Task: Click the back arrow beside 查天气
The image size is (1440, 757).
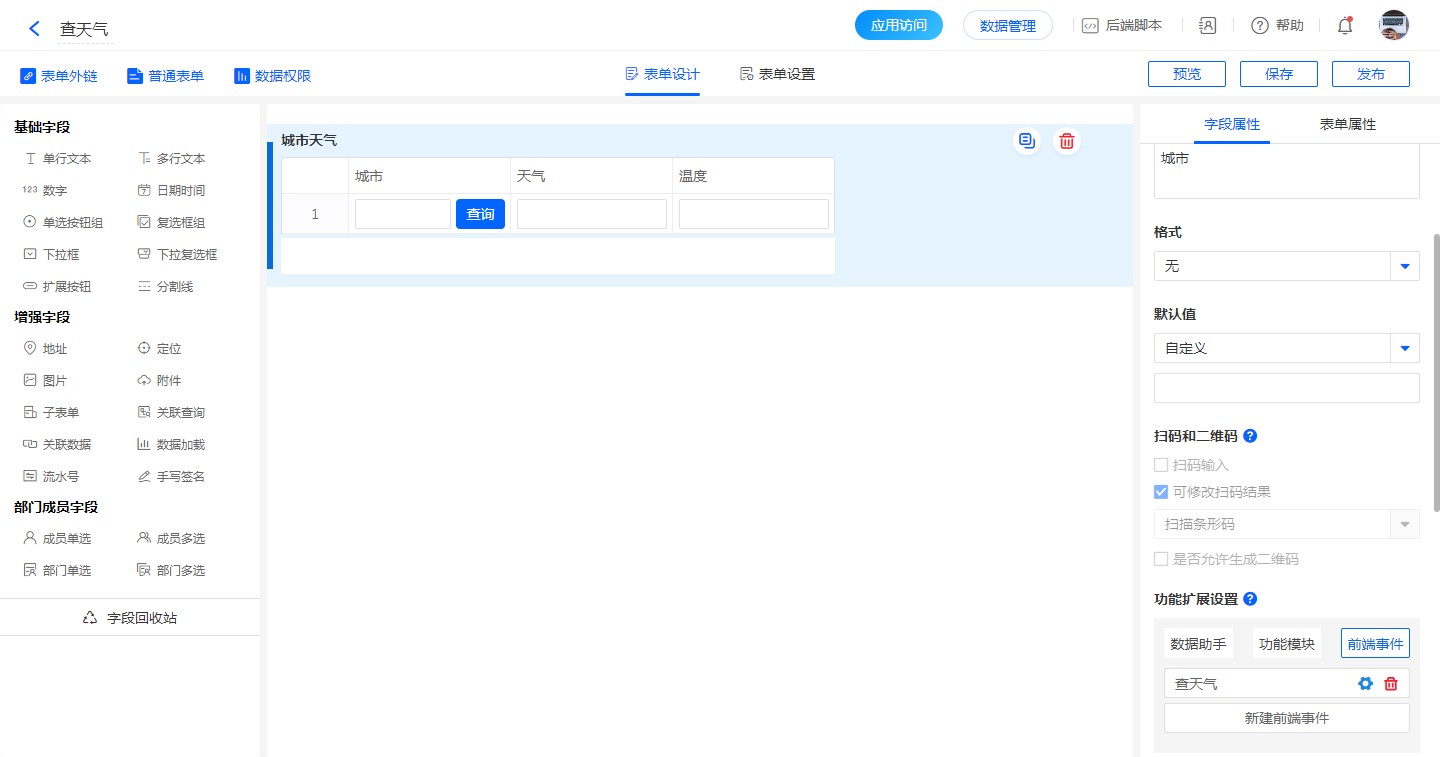Action: click(x=35, y=29)
